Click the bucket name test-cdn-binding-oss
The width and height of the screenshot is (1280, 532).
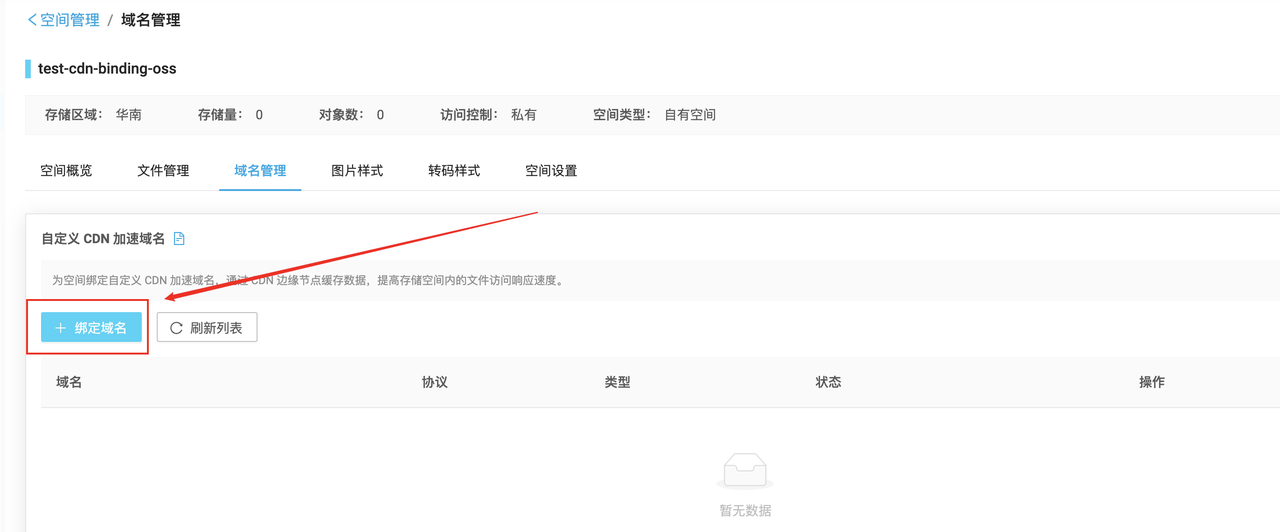pyautogui.click(x=107, y=69)
